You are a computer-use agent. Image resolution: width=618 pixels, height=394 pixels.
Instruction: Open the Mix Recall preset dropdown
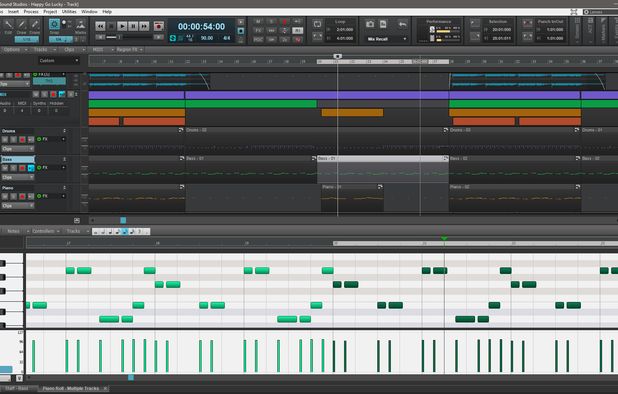pyautogui.click(x=386, y=39)
